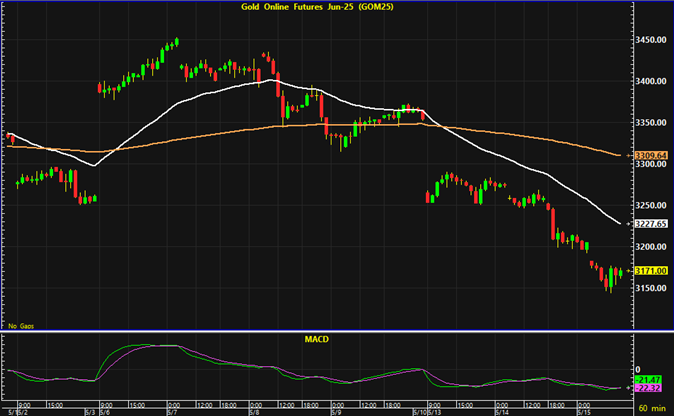The height and width of the screenshot is (416, 674).
Task: Click the 3200.00 price axis label
Action: 651,247
